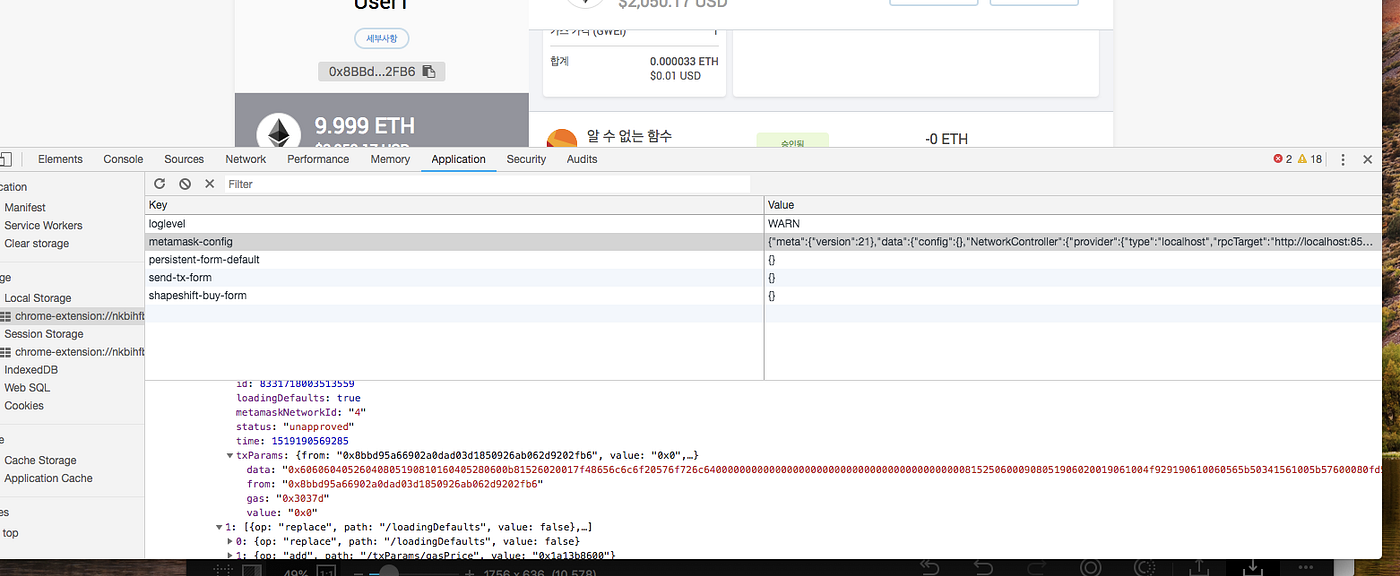
Task: Open Service Workers in the sidebar
Action: (x=43, y=226)
